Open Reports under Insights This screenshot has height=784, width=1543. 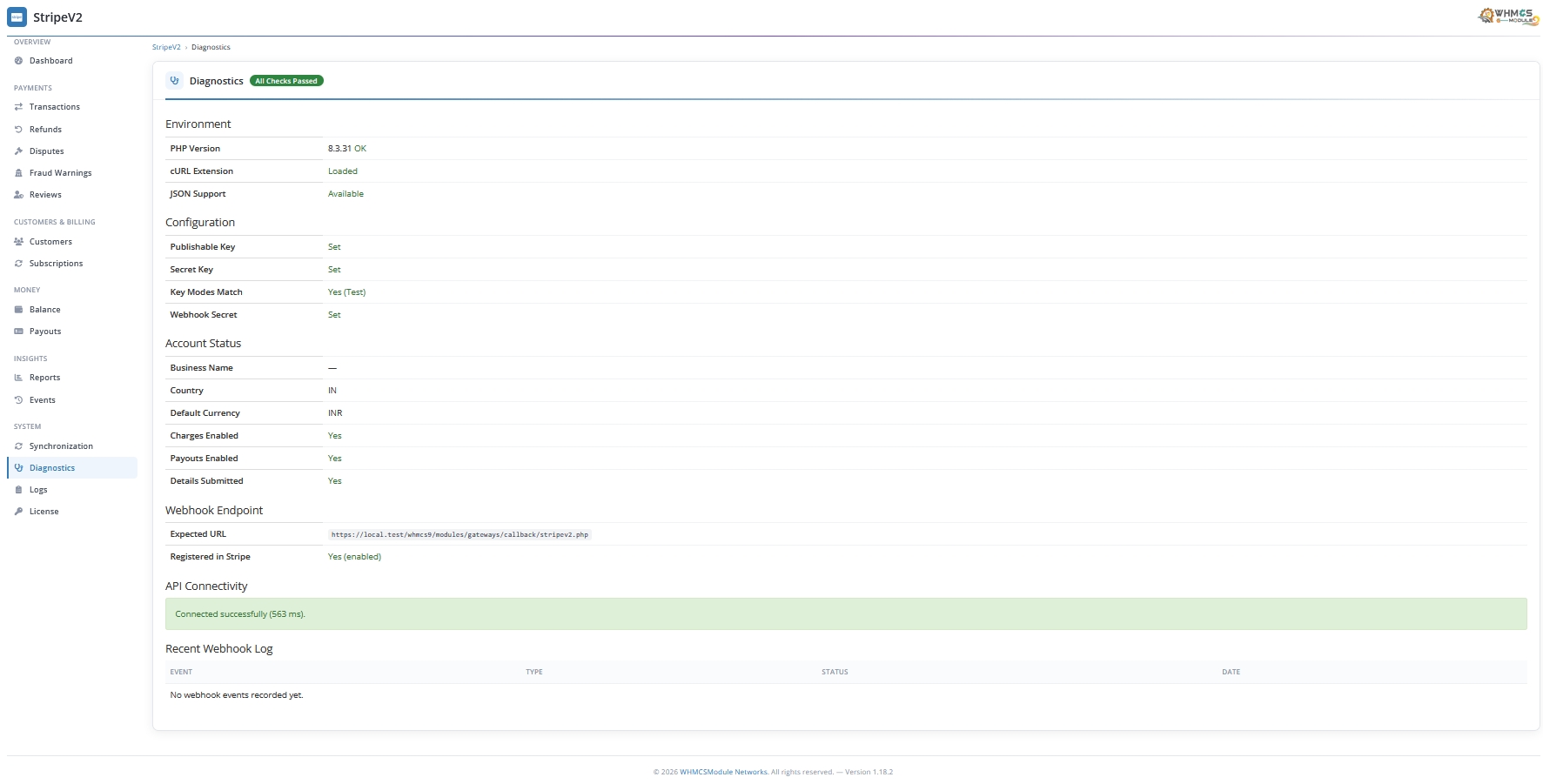[x=72, y=378]
